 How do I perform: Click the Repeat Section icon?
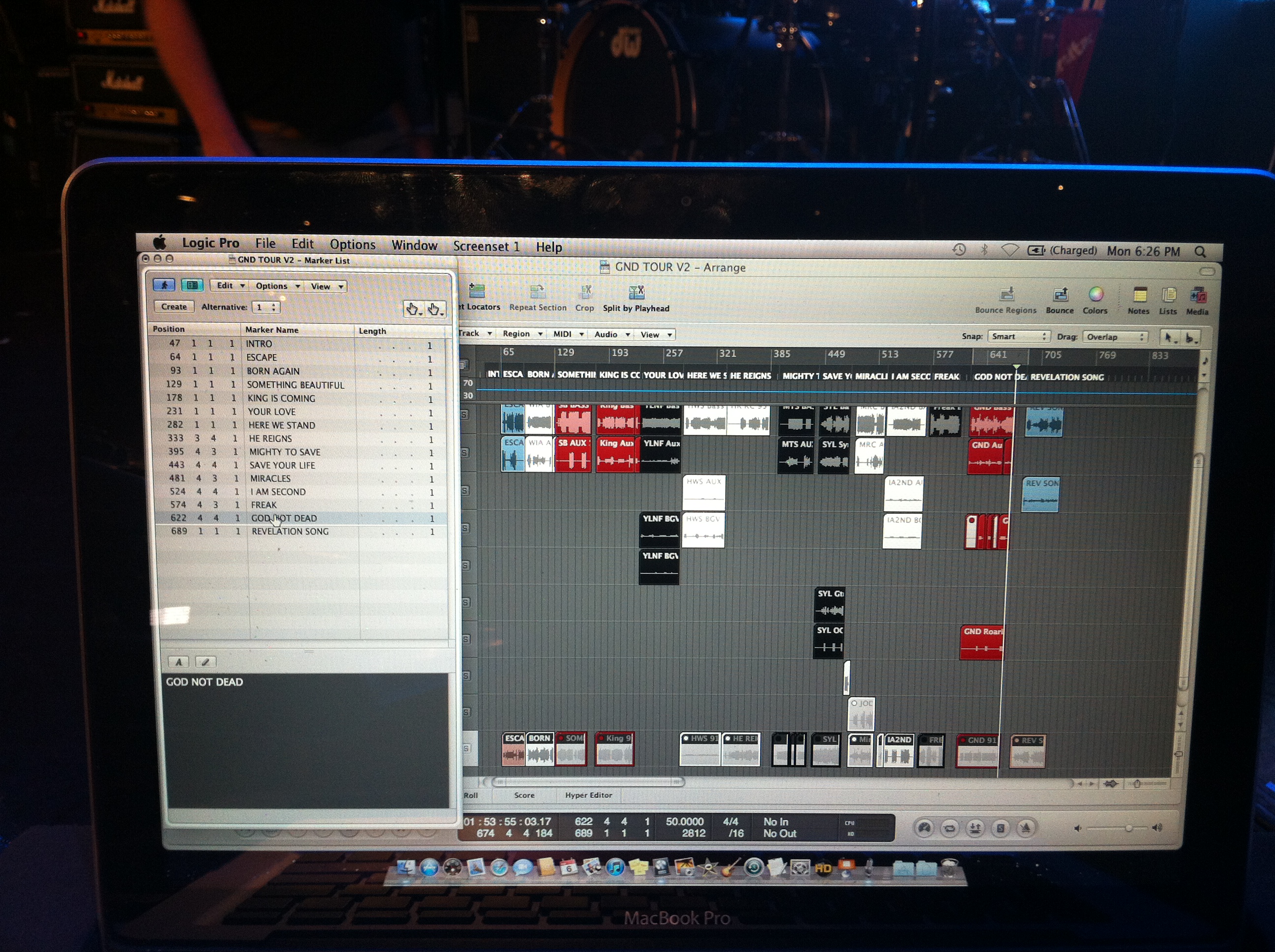tap(537, 292)
